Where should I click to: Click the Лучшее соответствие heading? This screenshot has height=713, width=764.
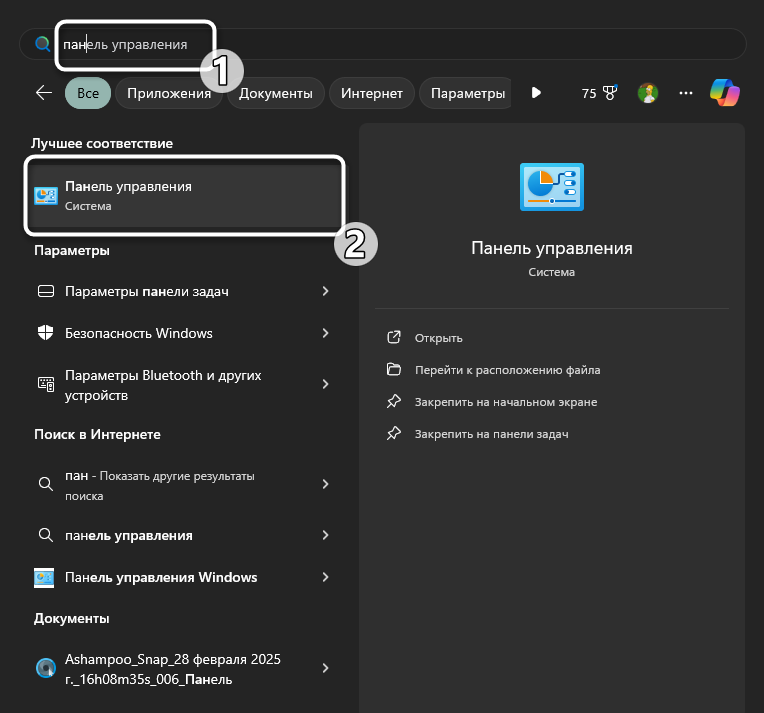(x=102, y=143)
